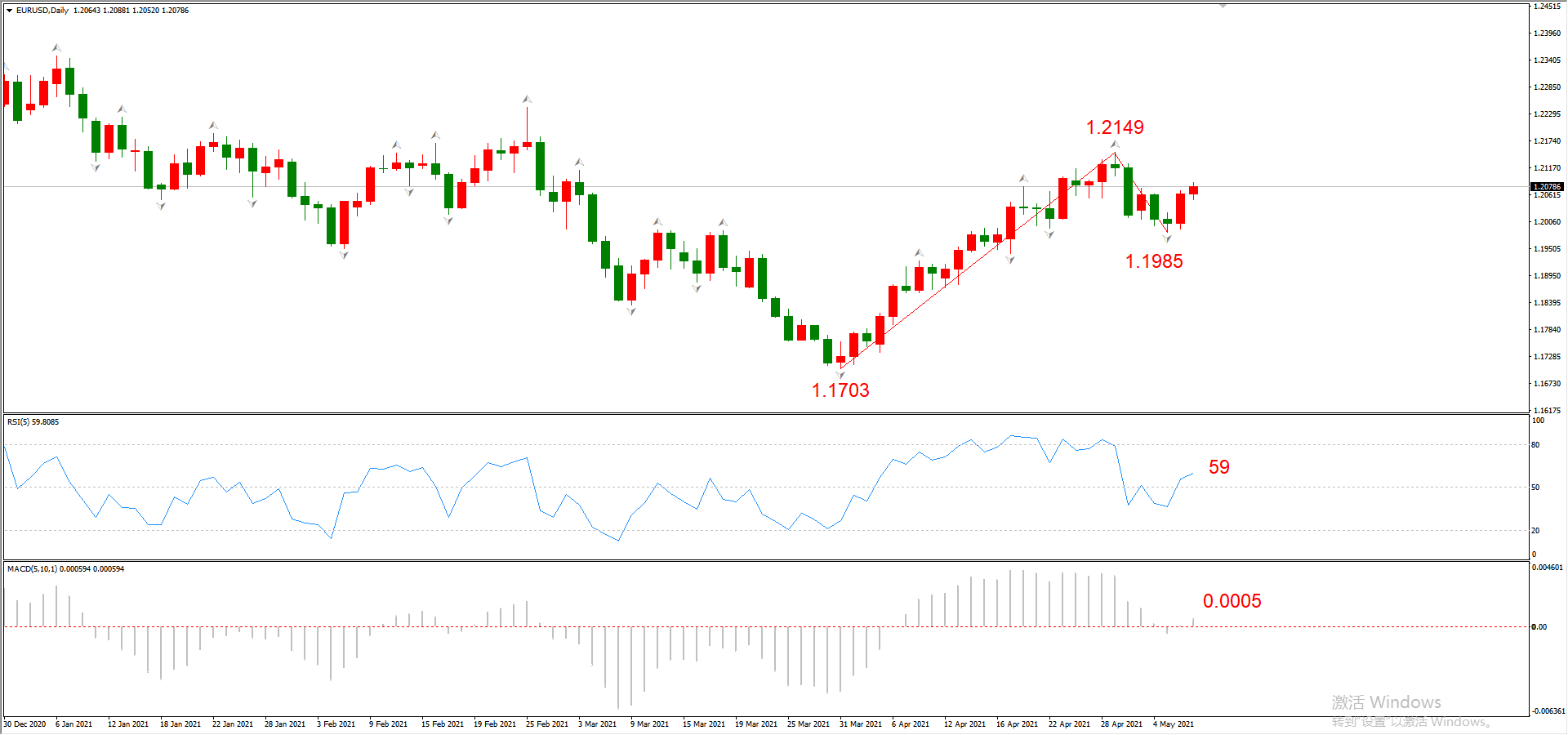Select the MACD(5,10,1) indicator label
This screenshot has width=1568, height=735.
tap(66, 569)
